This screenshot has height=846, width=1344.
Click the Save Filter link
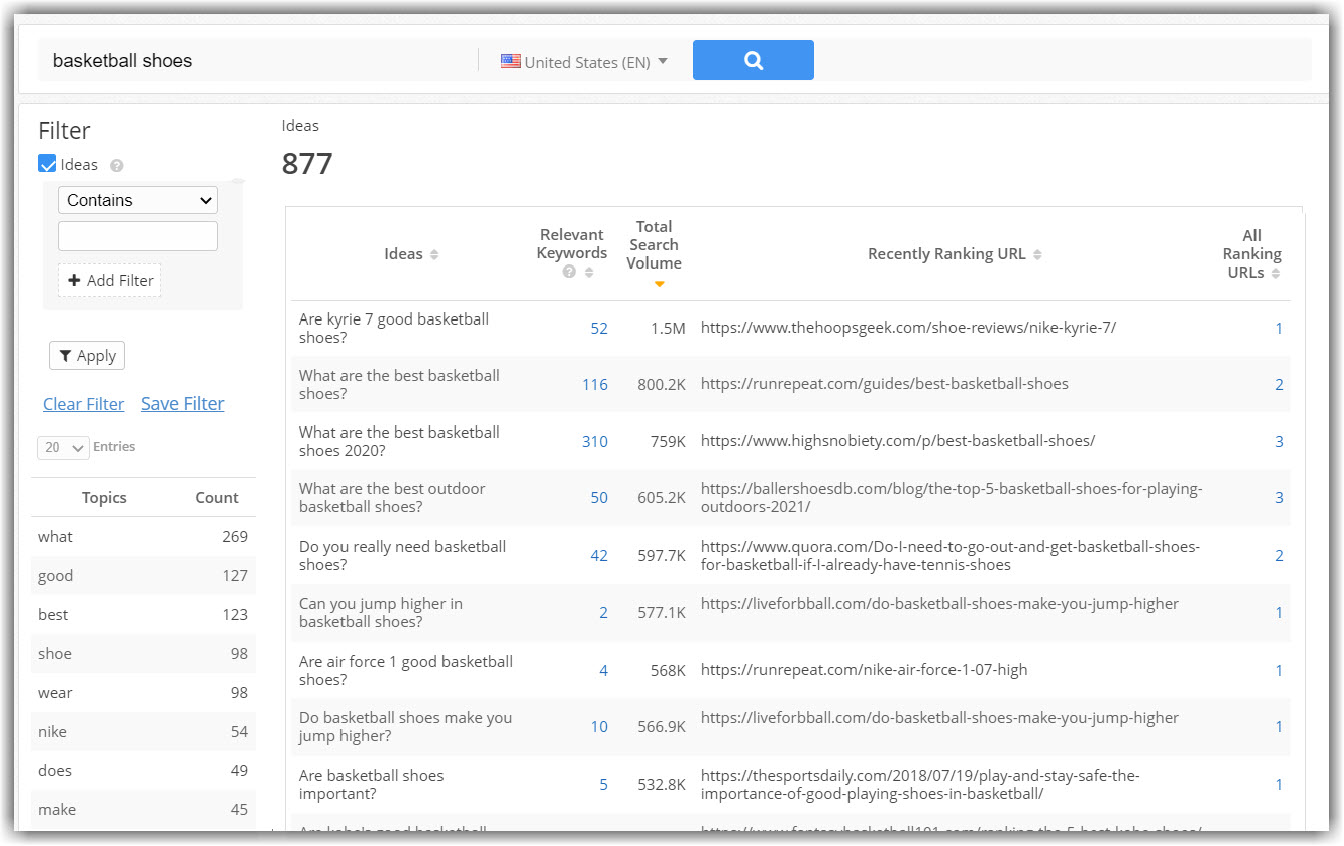[182, 403]
